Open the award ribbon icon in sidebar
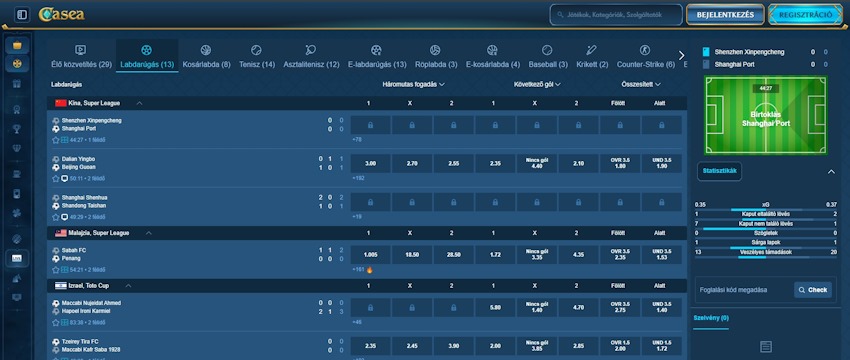 (x=17, y=110)
